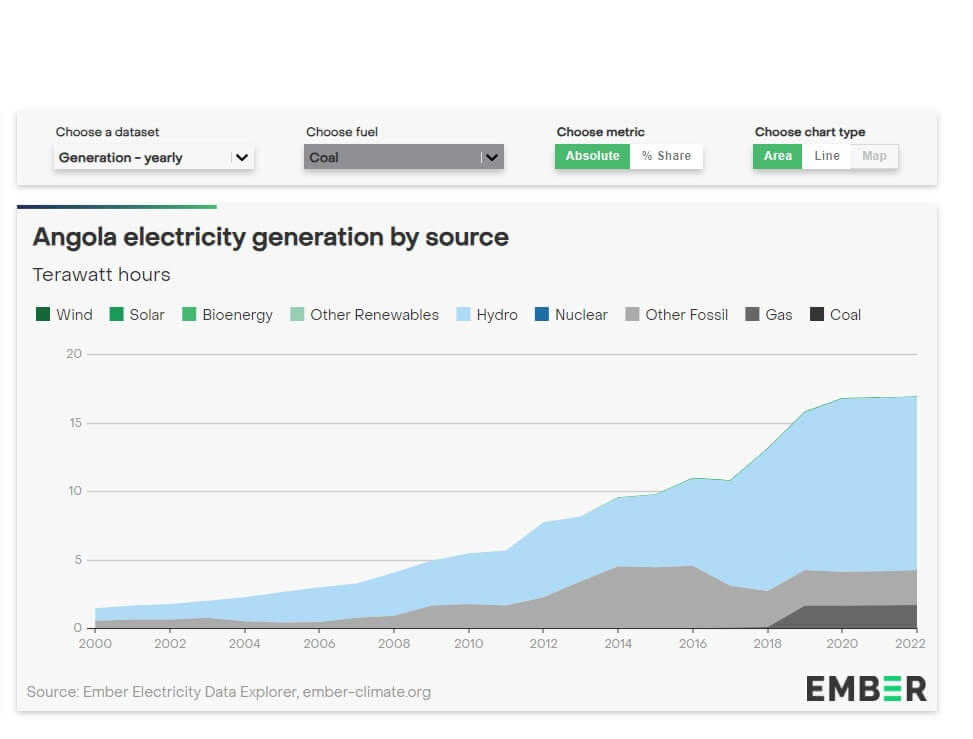Click the Coal legend swatch
Image resolution: width=973 pixels, height=739 pixels.
[x=817, y=315]
